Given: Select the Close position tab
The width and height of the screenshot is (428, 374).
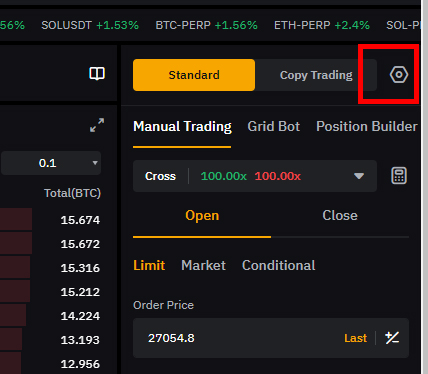Looking at the screenshot, I should point(340,215).
